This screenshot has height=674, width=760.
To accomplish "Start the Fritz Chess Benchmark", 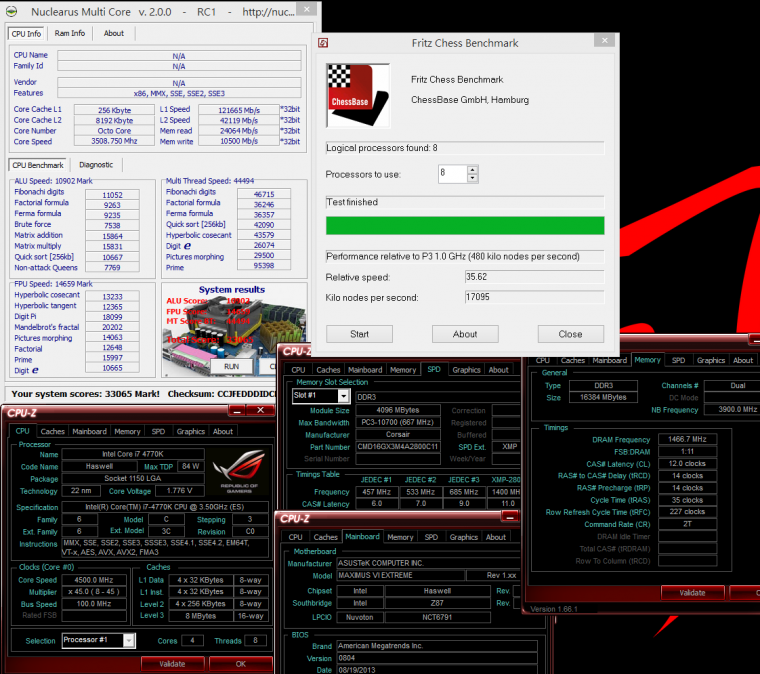I will 359,334.
